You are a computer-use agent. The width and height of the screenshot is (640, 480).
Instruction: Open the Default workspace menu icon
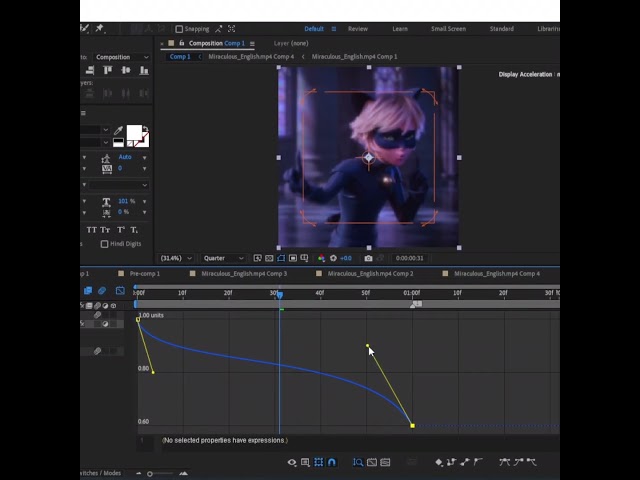coord(334,29)
